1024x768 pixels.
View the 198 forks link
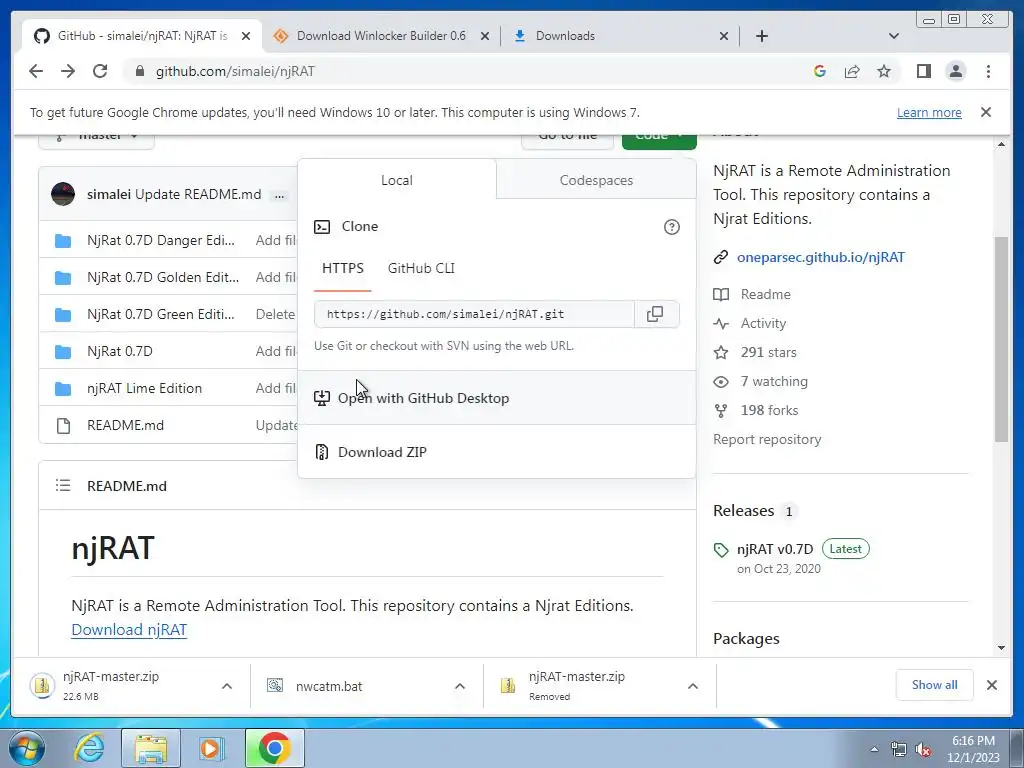click(769, 410)
